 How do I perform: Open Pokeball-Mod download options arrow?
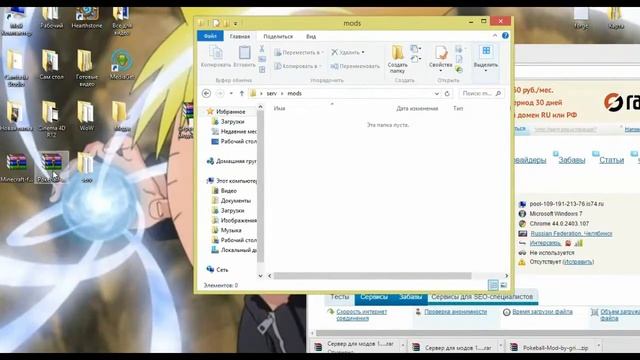coord(599,346)
